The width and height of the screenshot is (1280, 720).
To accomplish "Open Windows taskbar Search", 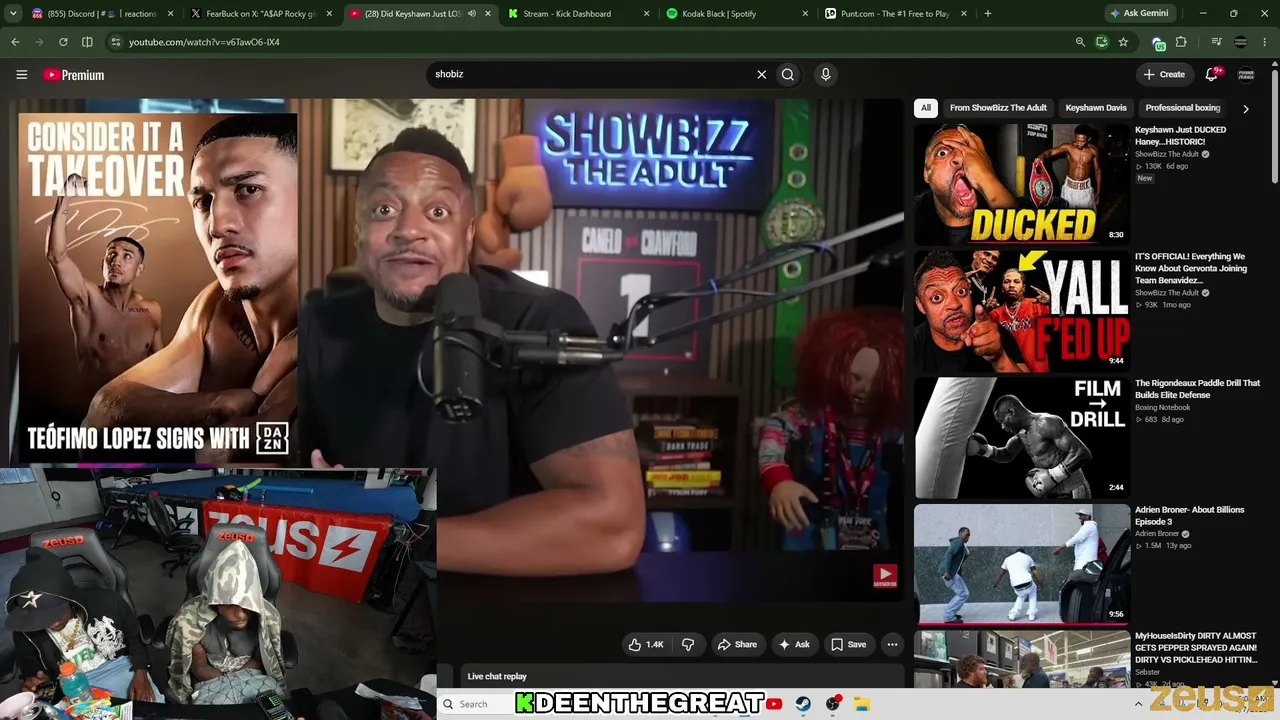I will click(x=474, y=704).
